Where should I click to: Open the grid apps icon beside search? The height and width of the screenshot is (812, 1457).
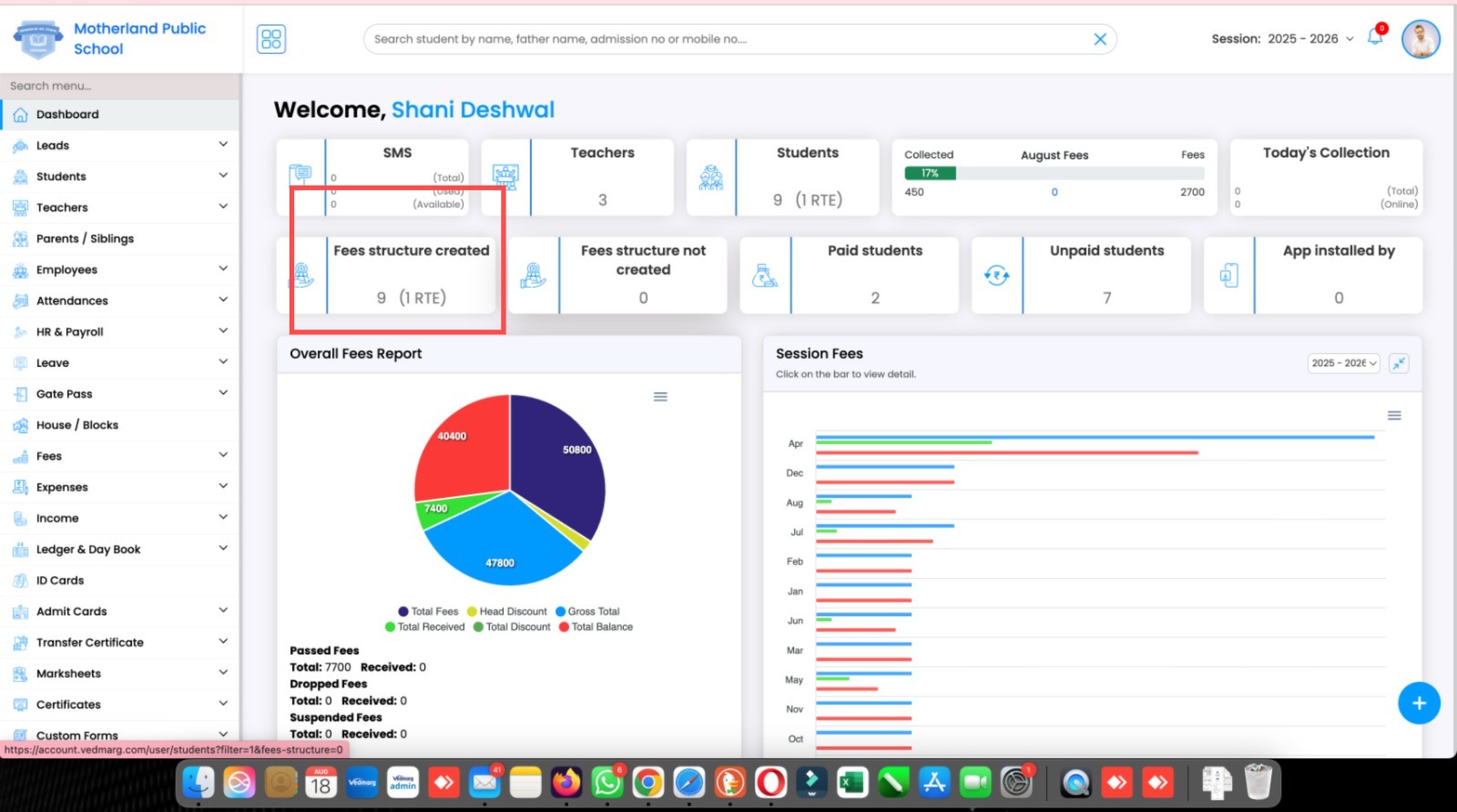[x=271, y=39]
